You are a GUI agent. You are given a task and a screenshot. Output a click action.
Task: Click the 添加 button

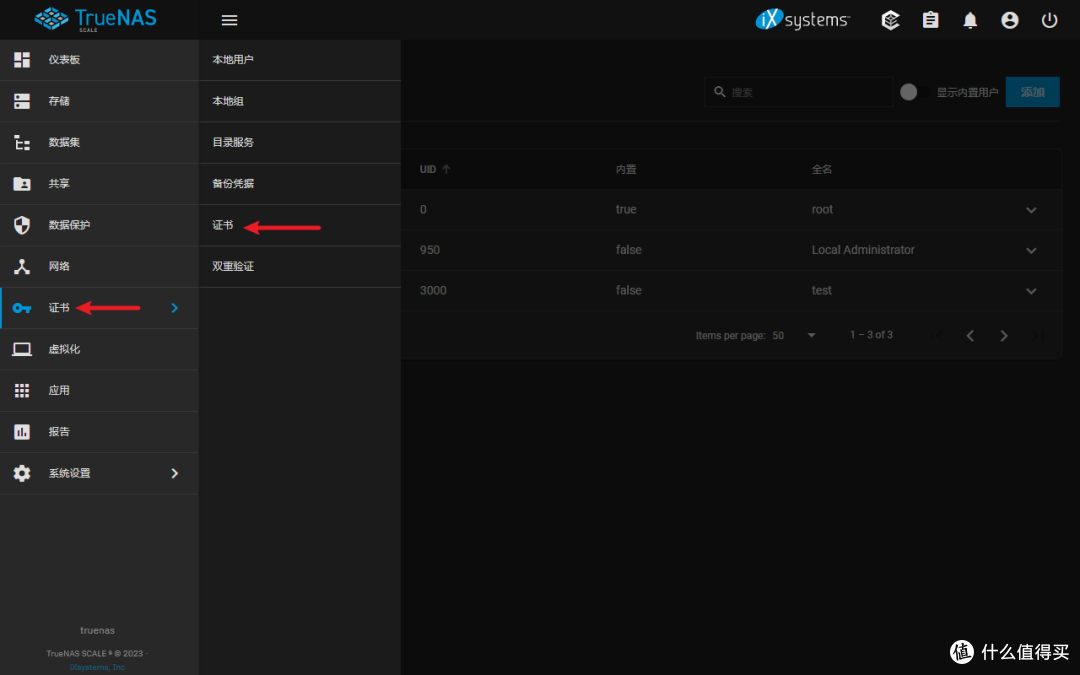(1032, 92)
